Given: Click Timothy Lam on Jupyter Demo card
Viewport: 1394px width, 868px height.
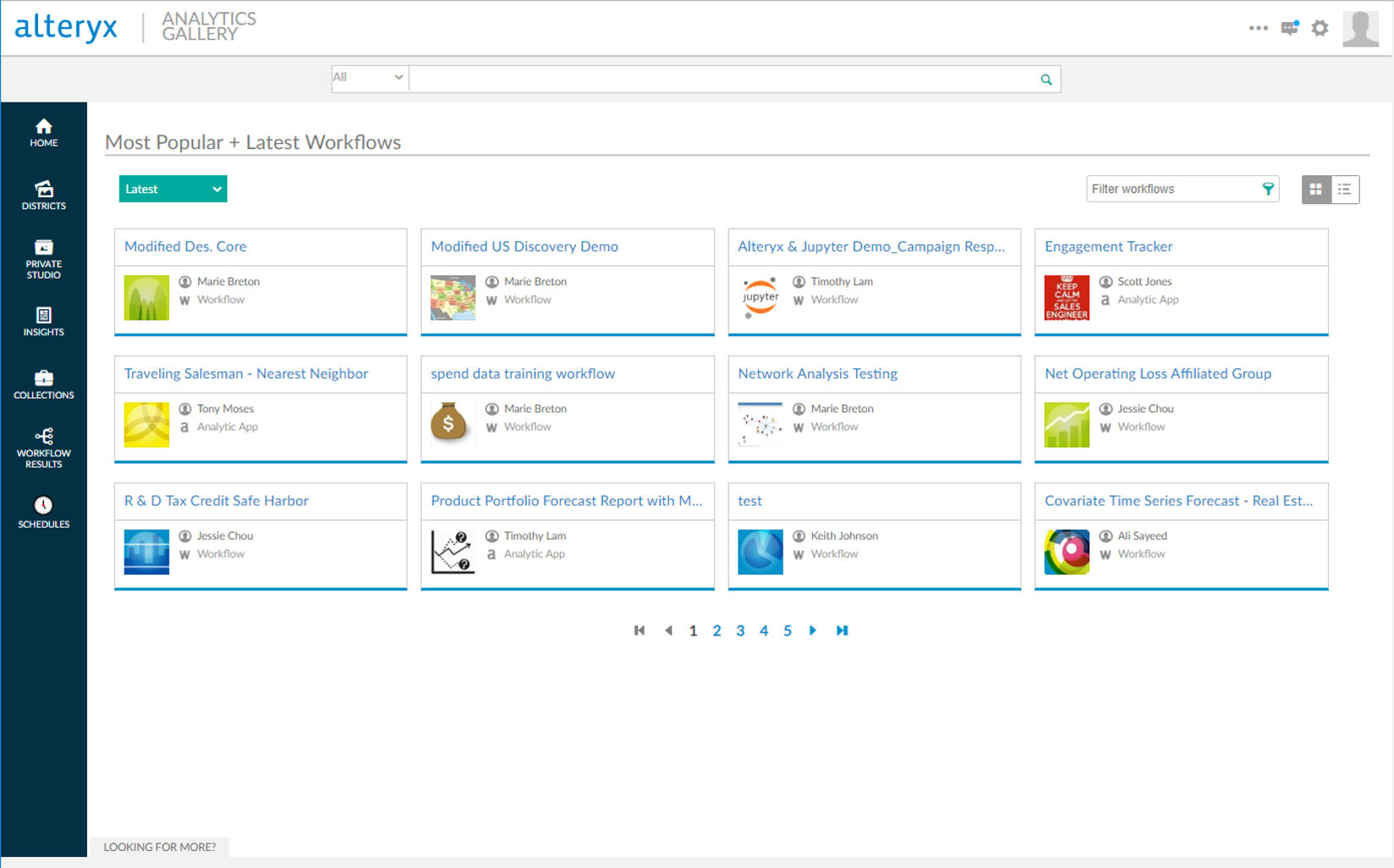Looking at the screenshot, I should tap(842, 281).
